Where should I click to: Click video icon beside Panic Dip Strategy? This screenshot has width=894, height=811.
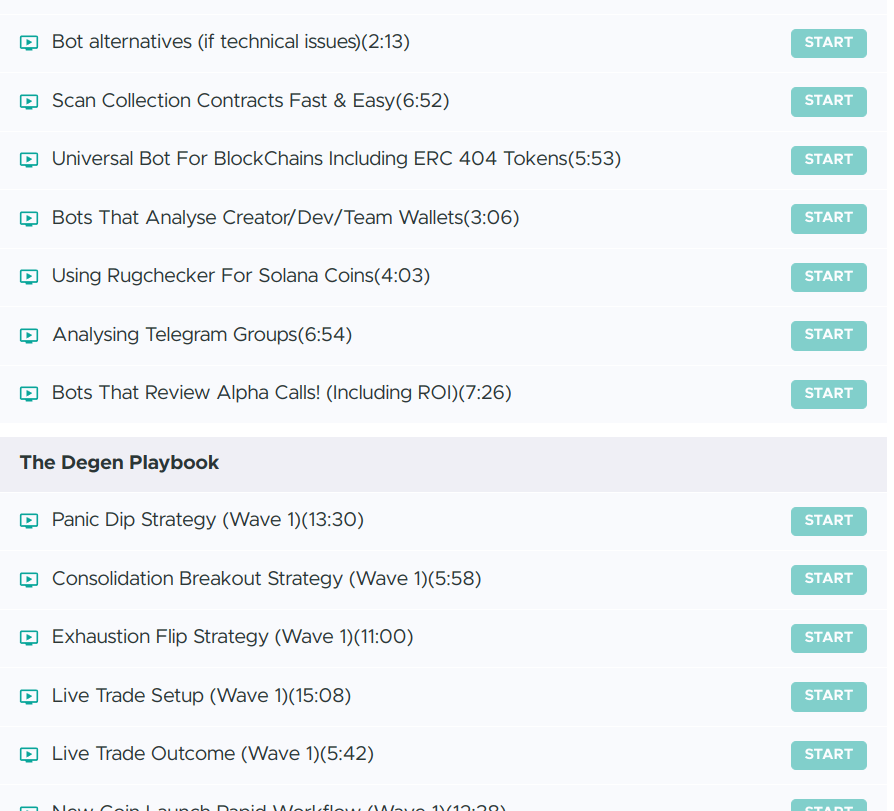29,520
